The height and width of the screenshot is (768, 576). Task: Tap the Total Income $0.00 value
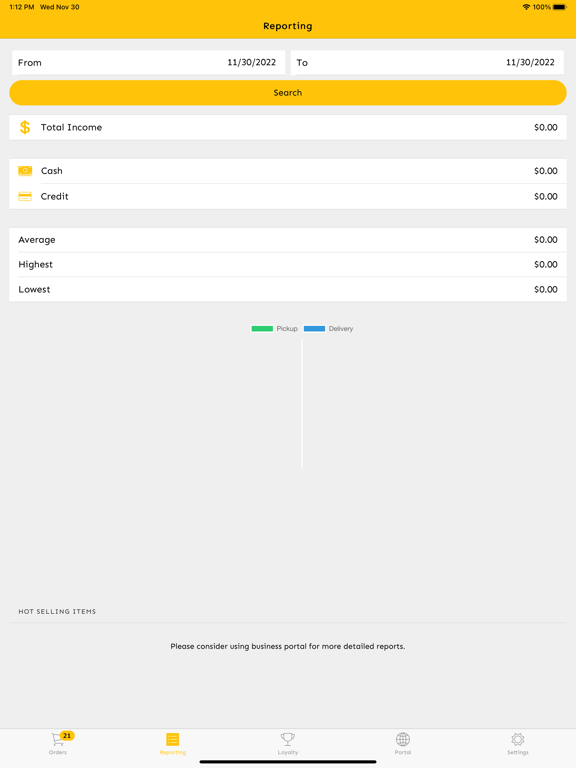(x=546, y=127)
